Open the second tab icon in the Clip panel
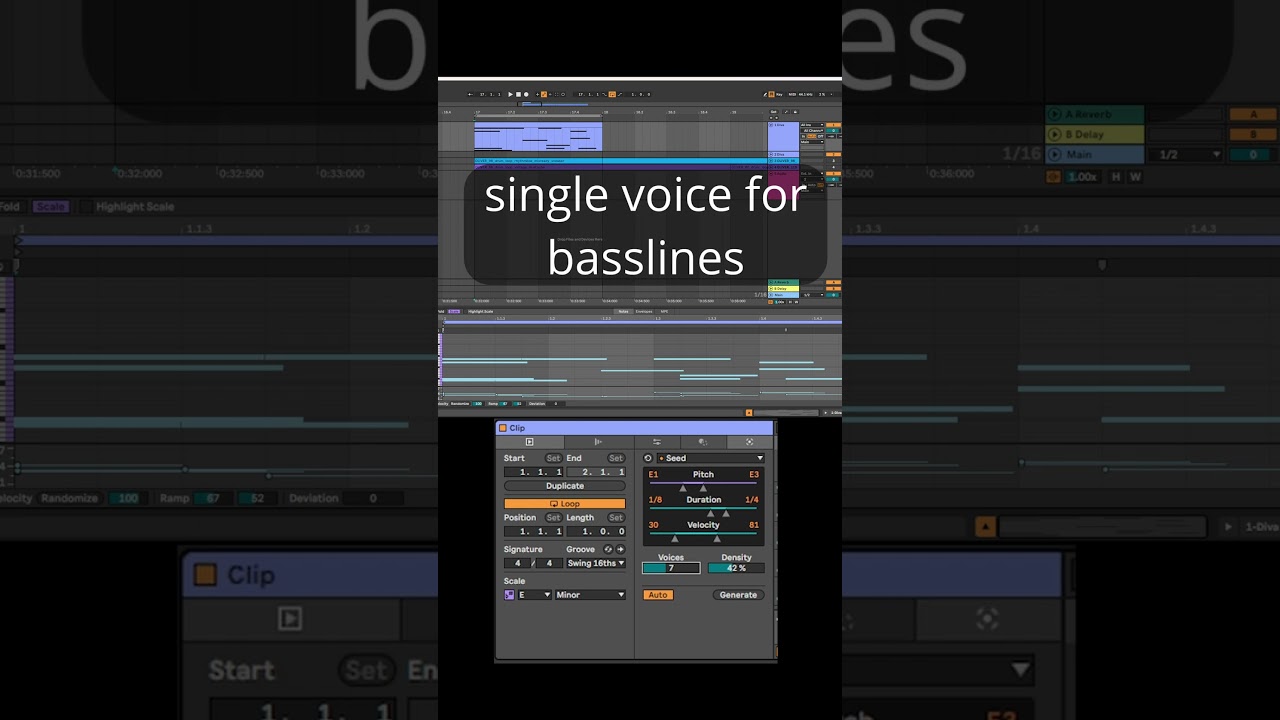The height and width of the screenshot is (720, 1280). [598, 442]
